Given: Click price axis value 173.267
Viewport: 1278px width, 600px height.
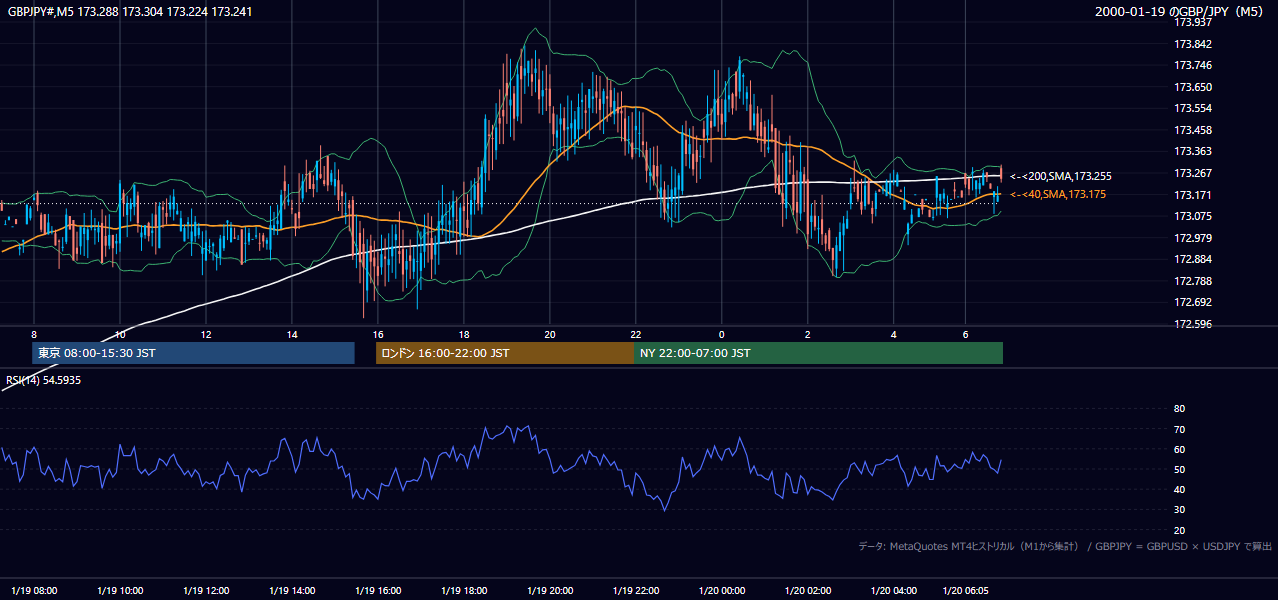Looking at the screenshot, I should [1192, 173].
